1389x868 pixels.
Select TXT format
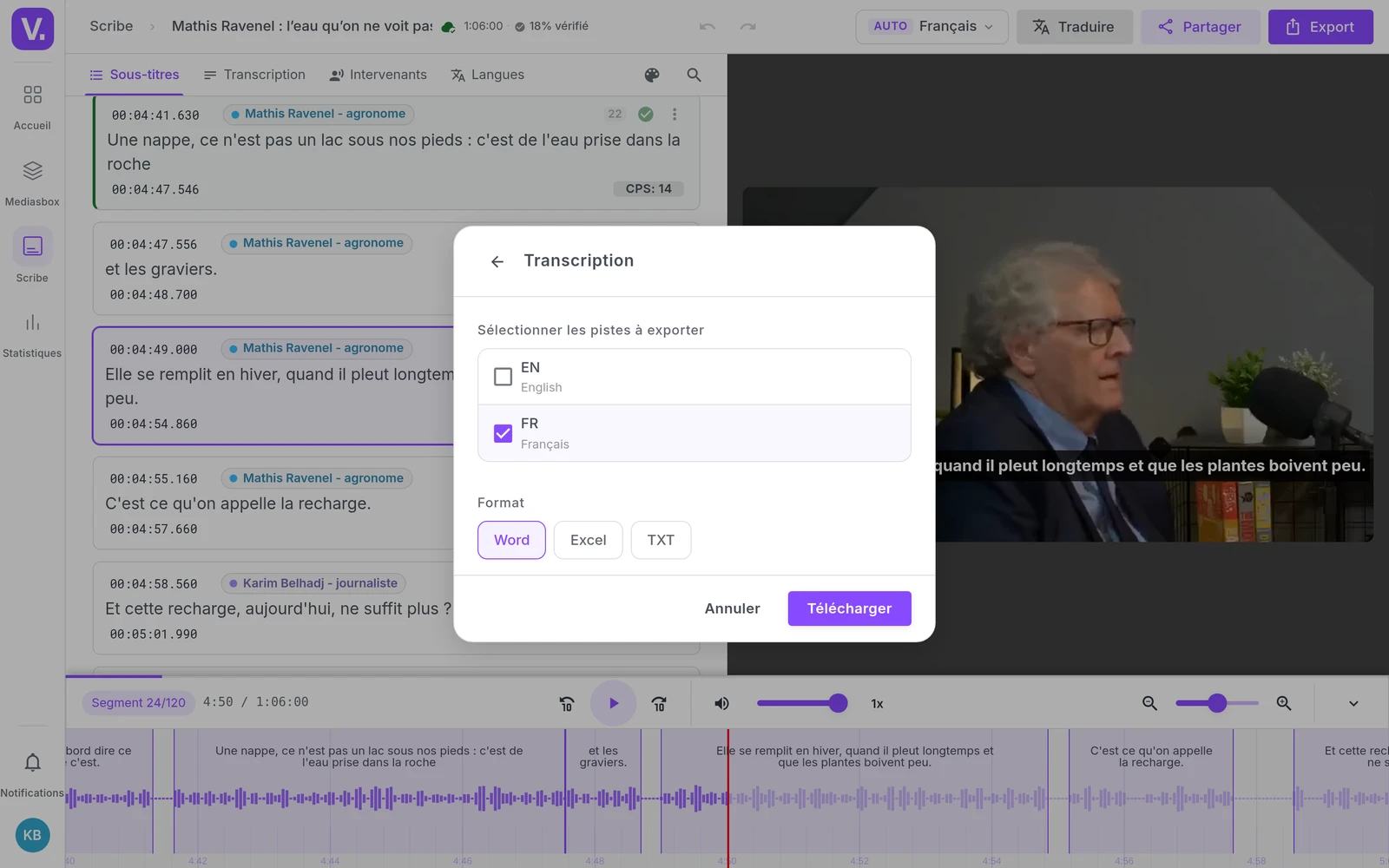[661, 540]
